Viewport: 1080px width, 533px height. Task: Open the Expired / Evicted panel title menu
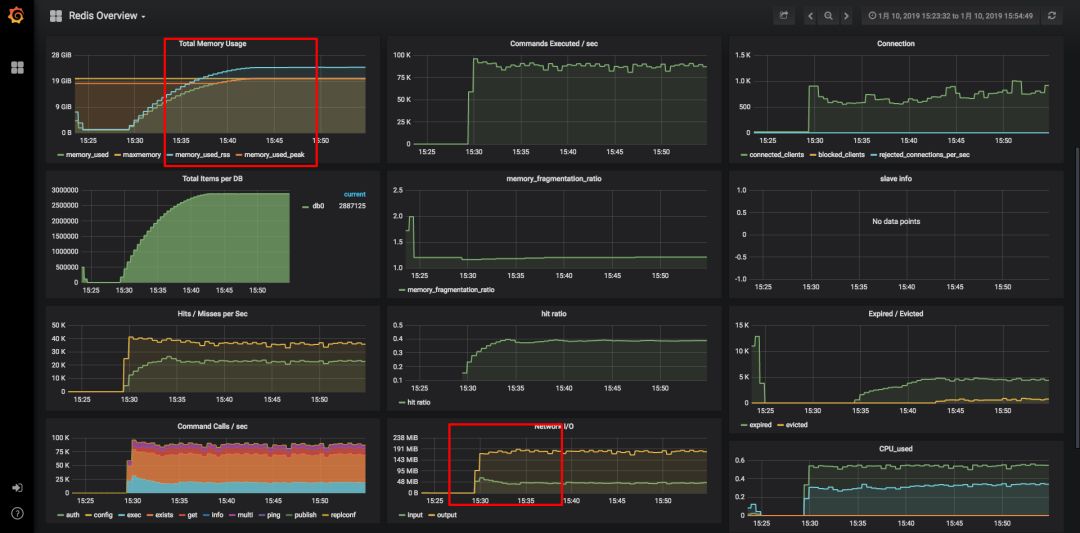tap(895, 313)
